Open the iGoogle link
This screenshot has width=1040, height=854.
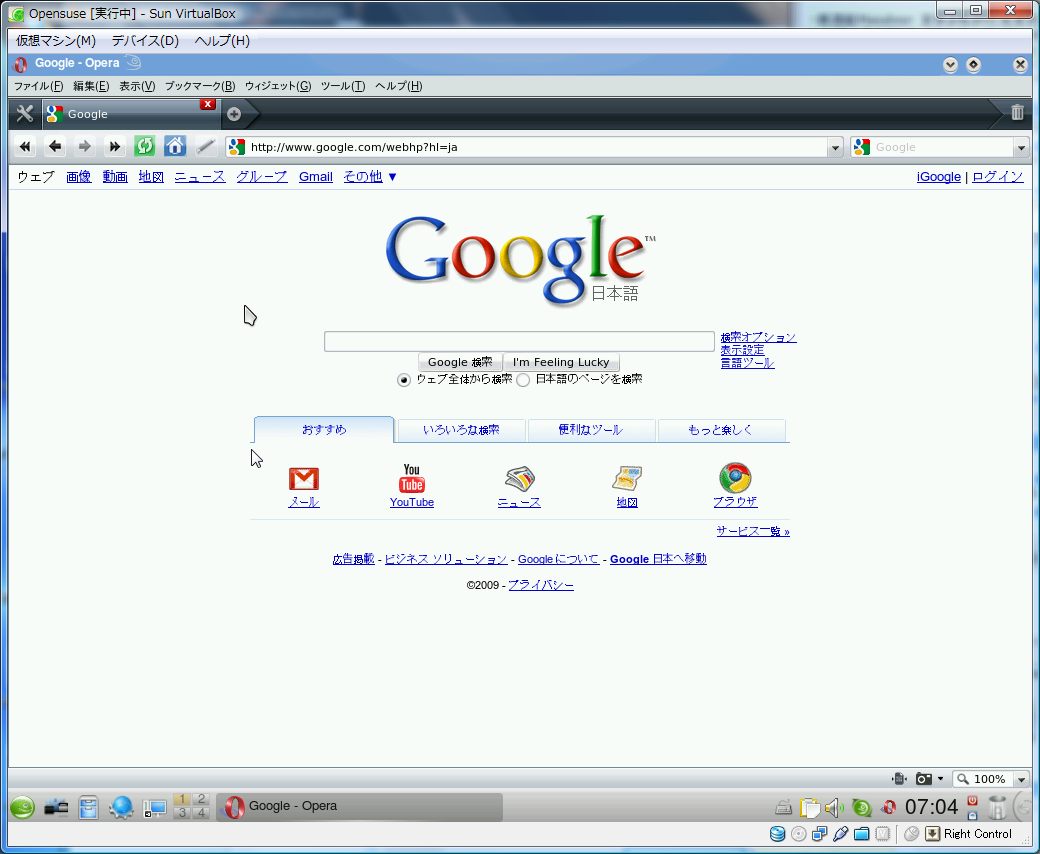(939, 176)
